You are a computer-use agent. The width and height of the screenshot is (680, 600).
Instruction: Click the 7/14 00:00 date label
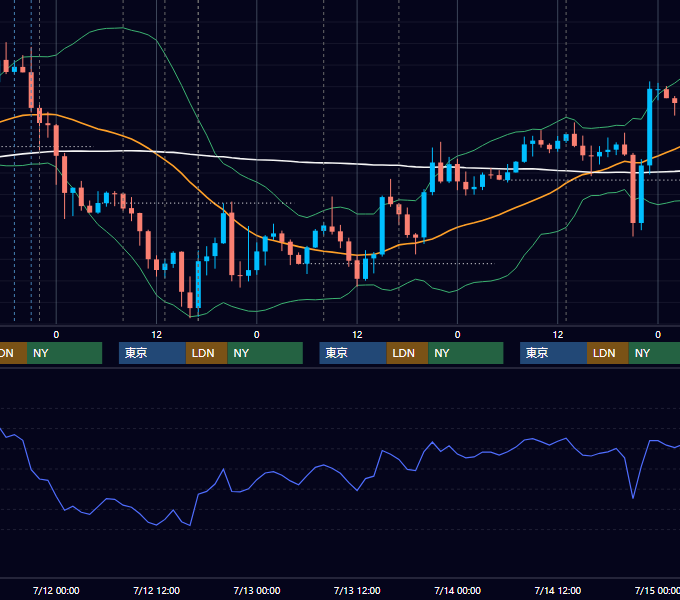[x=458, y=590]
